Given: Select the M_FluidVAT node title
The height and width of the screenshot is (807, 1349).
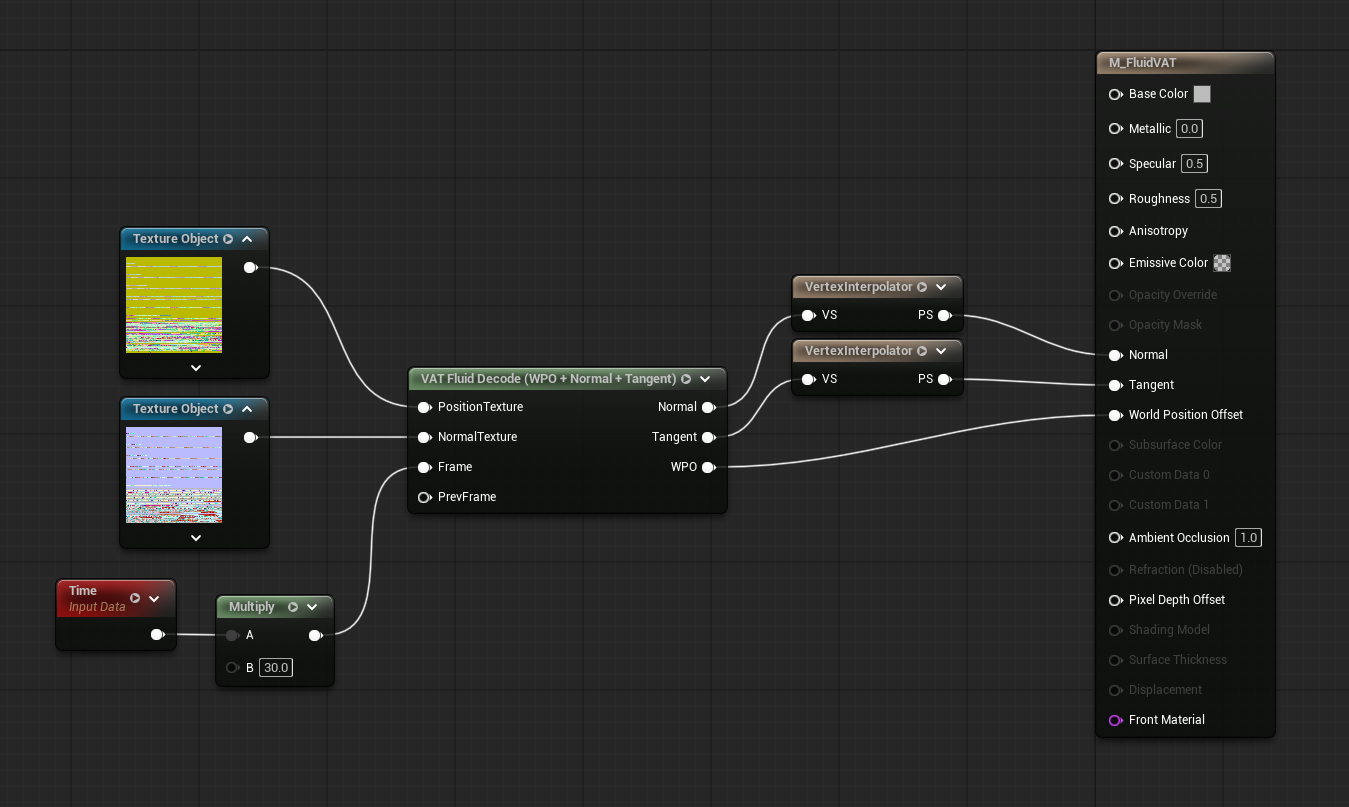Looking at the screenshot, I should pos(1142,63).
